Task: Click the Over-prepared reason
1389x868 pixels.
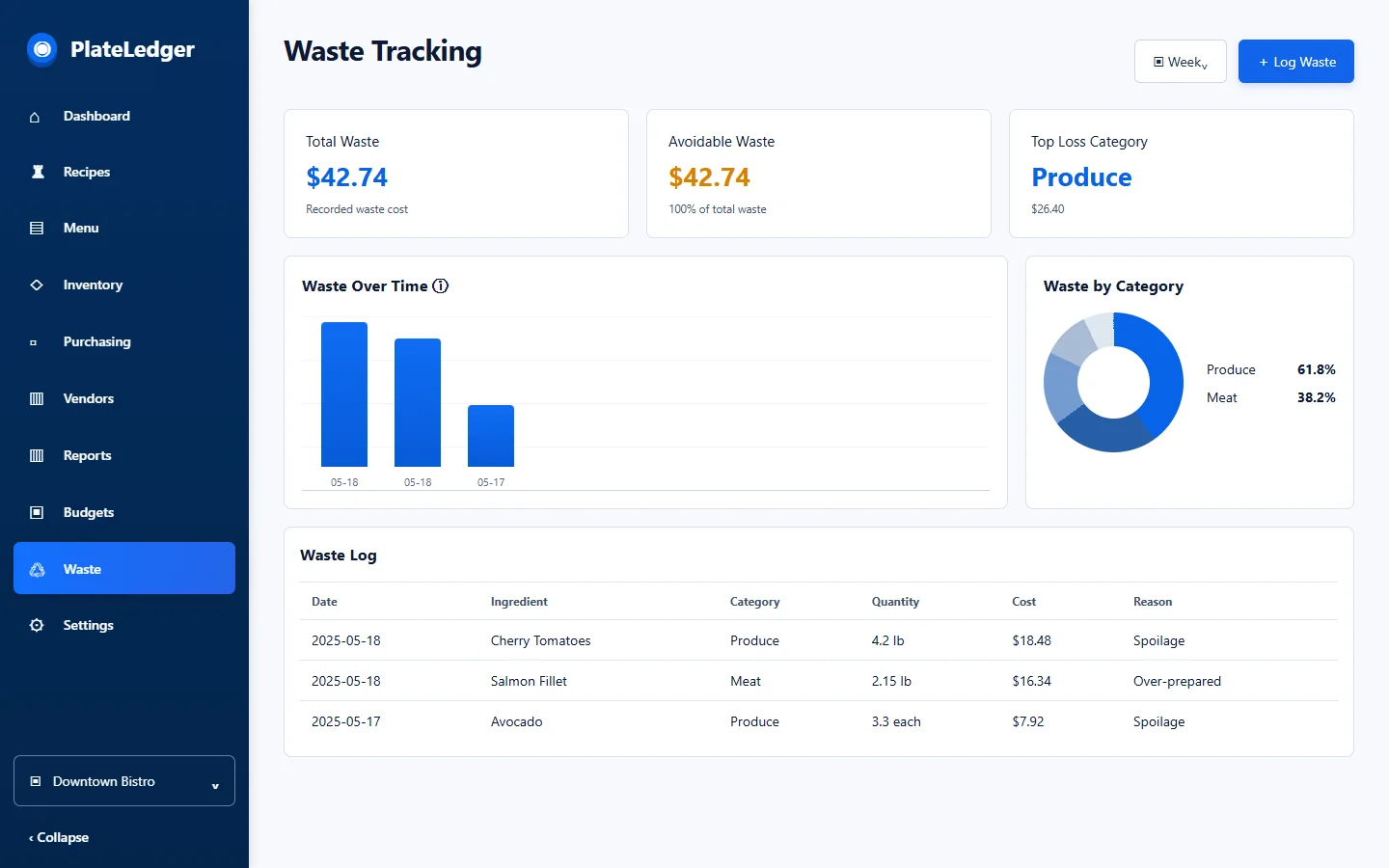Action: pos(1177,681)
